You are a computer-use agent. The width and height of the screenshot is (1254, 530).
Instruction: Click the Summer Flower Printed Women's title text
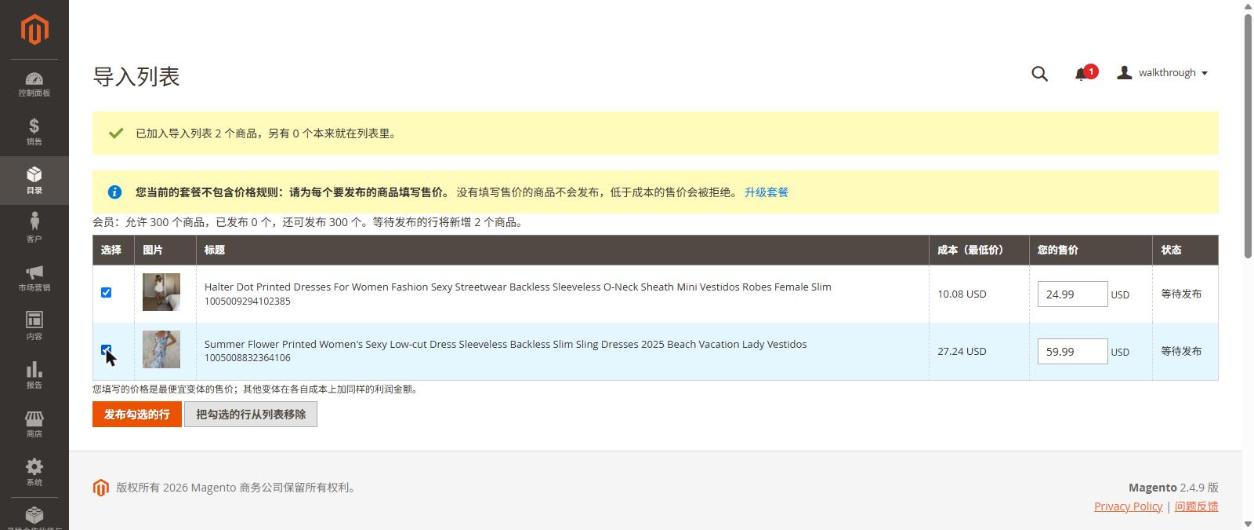(505, 344)
